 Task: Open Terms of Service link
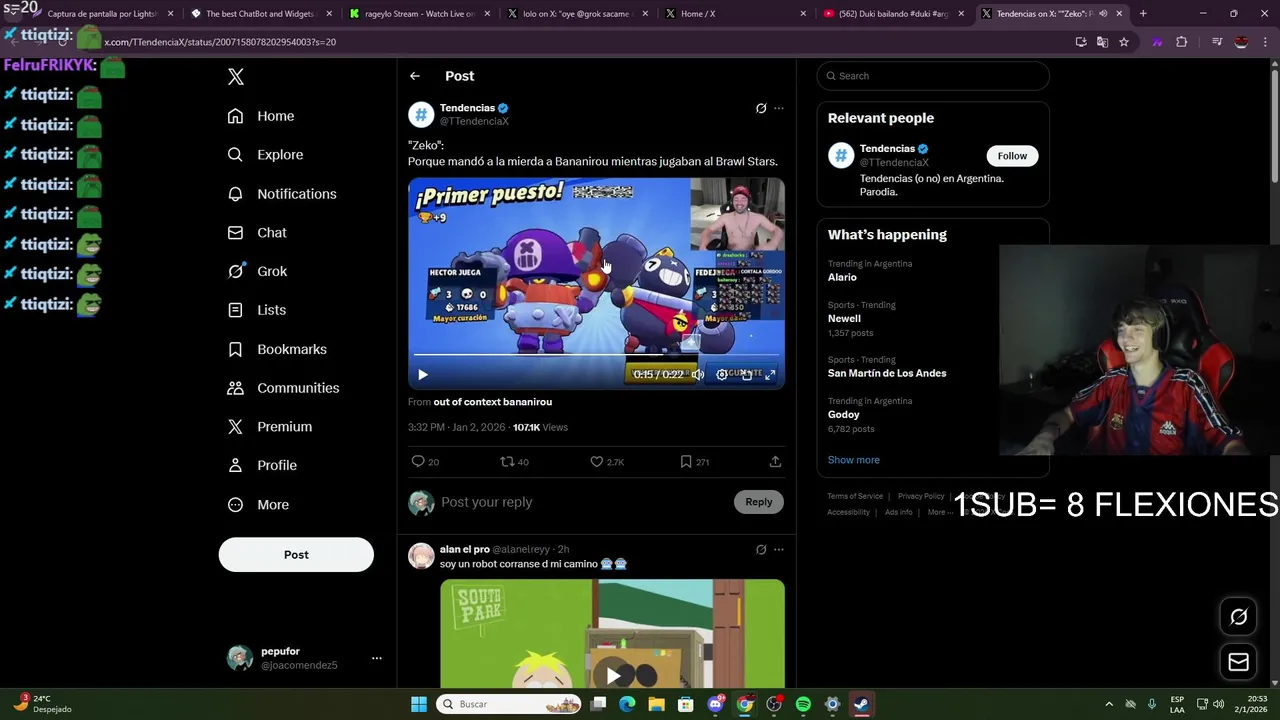pos(855,496)
